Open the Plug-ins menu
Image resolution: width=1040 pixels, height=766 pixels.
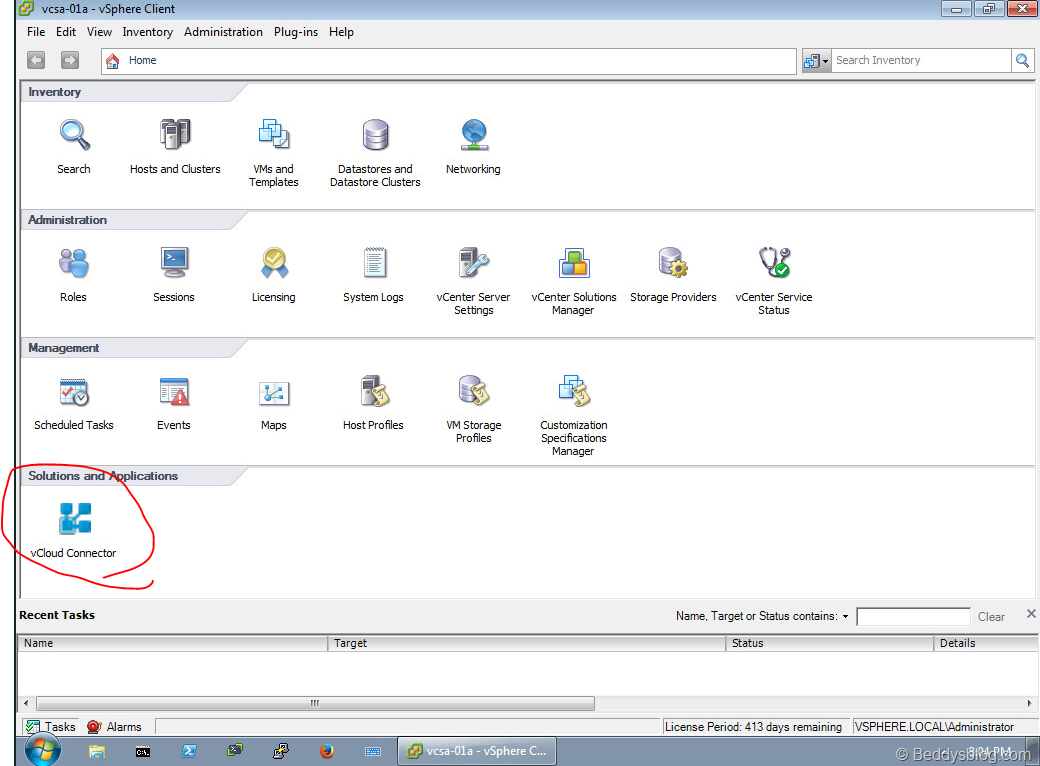pyautogui.click(x=296, y=32)
